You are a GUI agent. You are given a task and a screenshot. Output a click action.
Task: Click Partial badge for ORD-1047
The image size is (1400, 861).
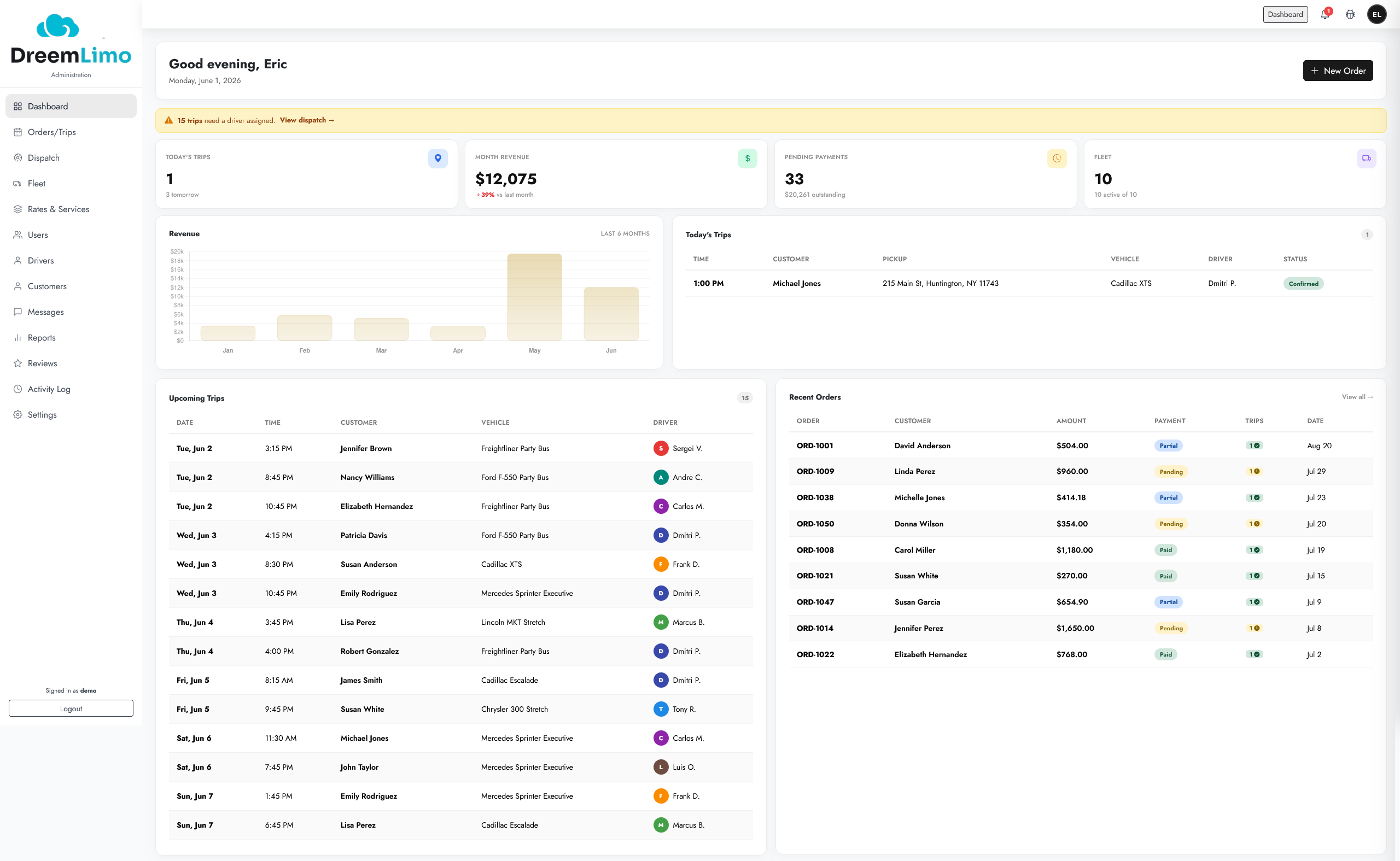pos(1168,602)
